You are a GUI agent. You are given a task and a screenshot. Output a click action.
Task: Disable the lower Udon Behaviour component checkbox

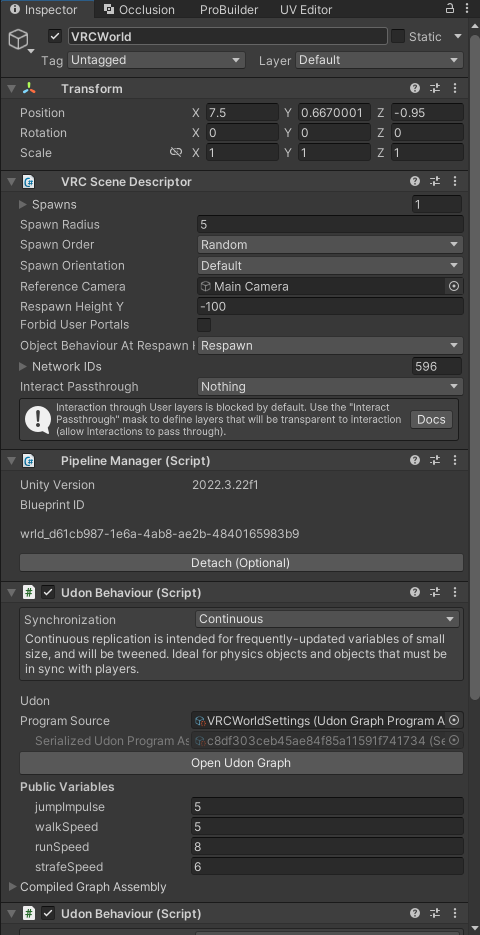[48, 913]
